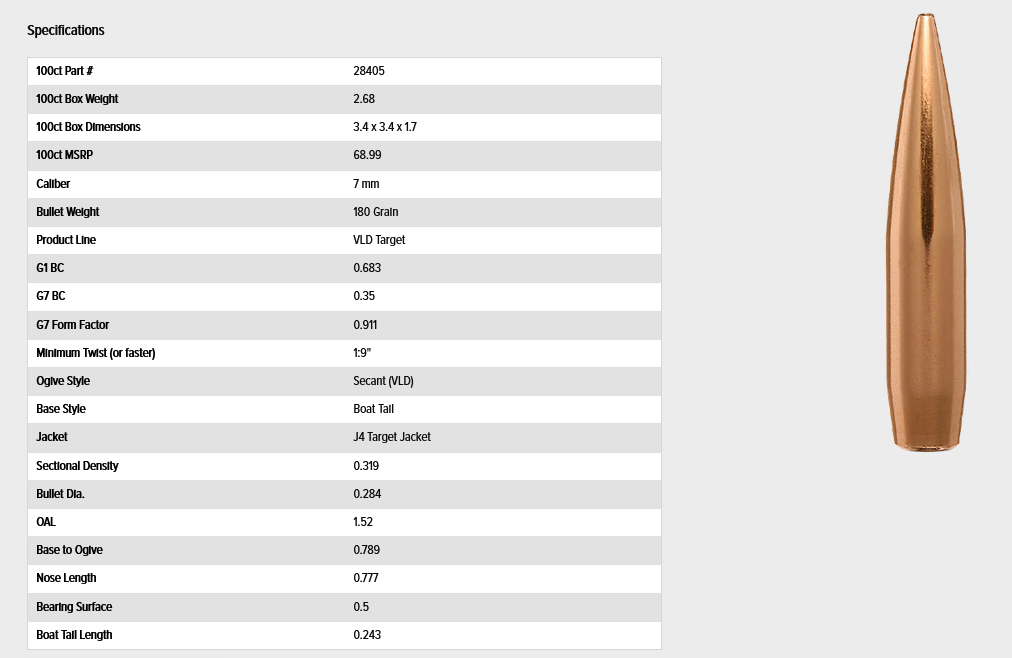Click the box dimensions value 3.4 x 3.4 x 1.7
Viewport: 1012px width, 658px height.
tap(385, 127)
